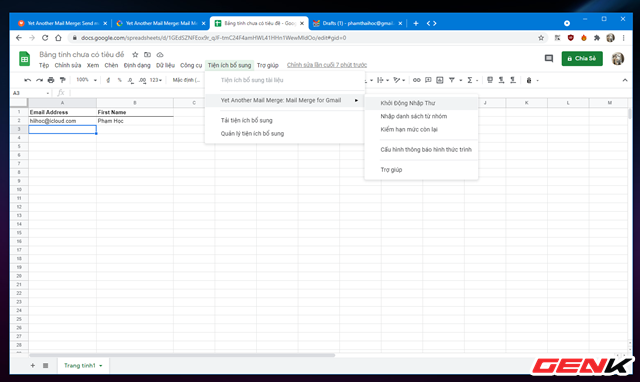Open the comment history icon

click(549, 58)
